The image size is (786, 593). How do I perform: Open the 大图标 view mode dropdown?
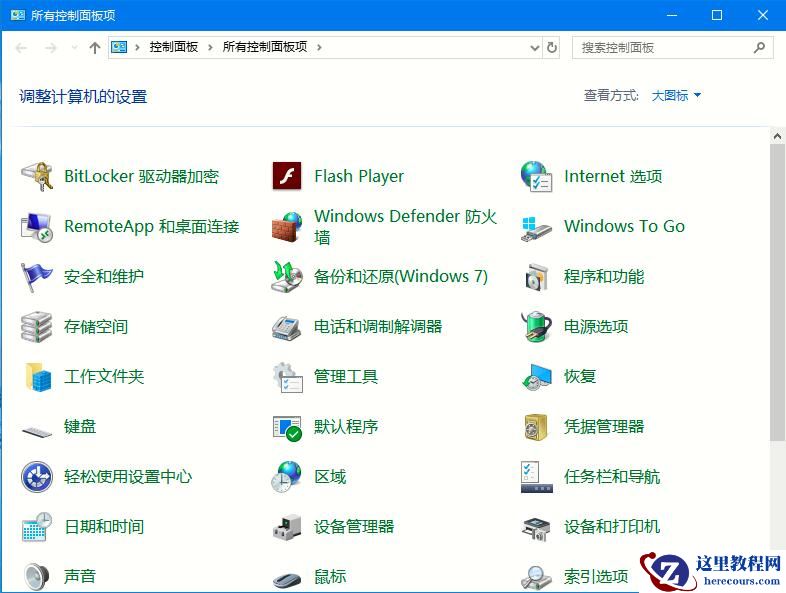[676, 95]
